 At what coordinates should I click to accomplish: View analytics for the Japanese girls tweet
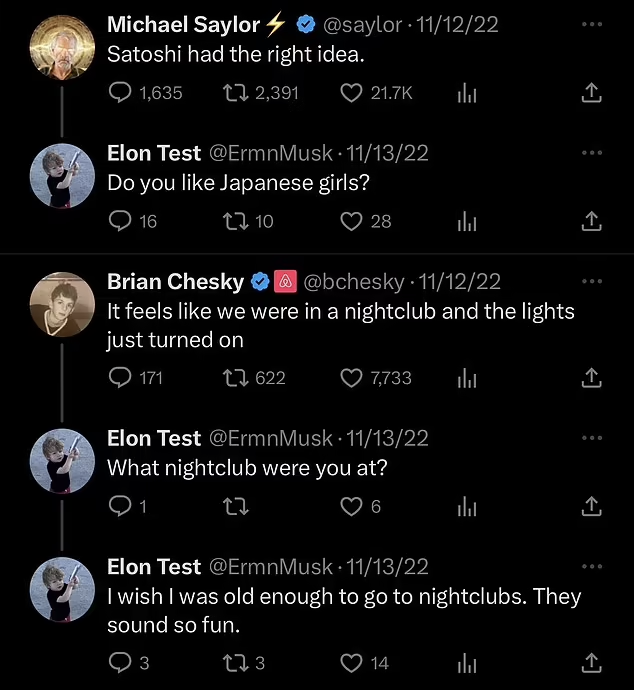[467, 221]
